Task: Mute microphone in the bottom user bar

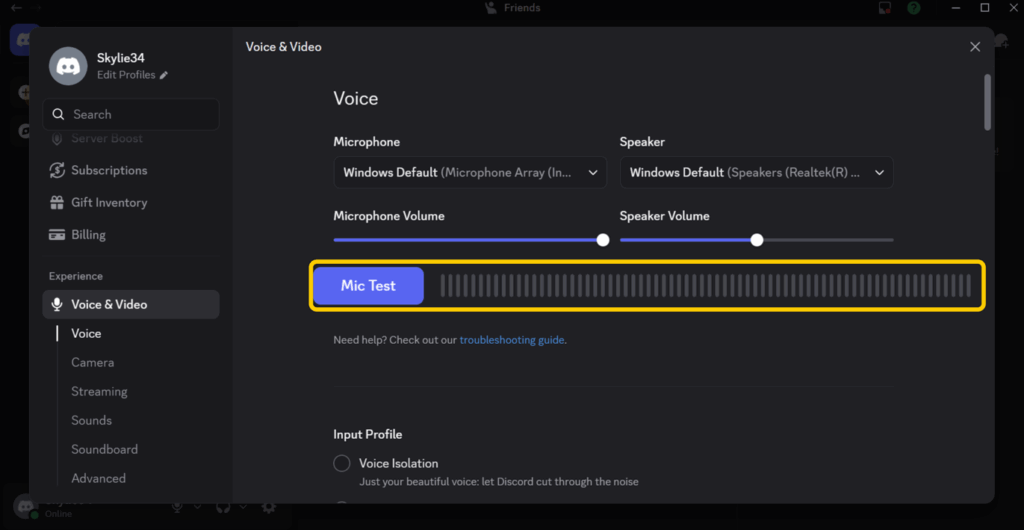Action: [x=177, y=507]
